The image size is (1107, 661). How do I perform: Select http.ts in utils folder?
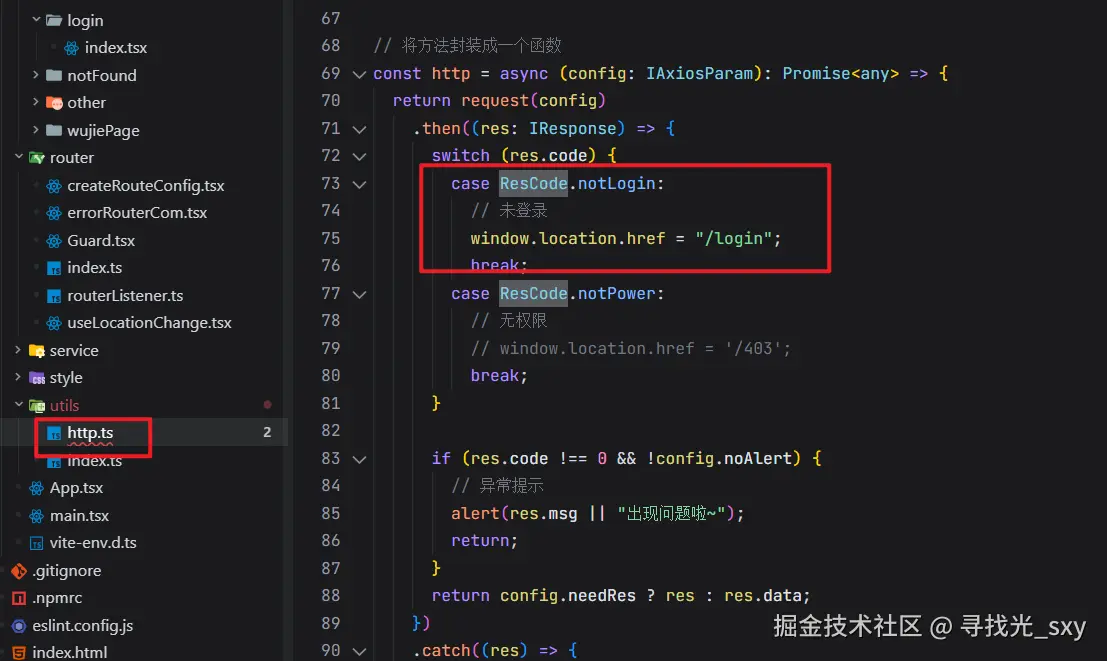(x=90, y=432)
